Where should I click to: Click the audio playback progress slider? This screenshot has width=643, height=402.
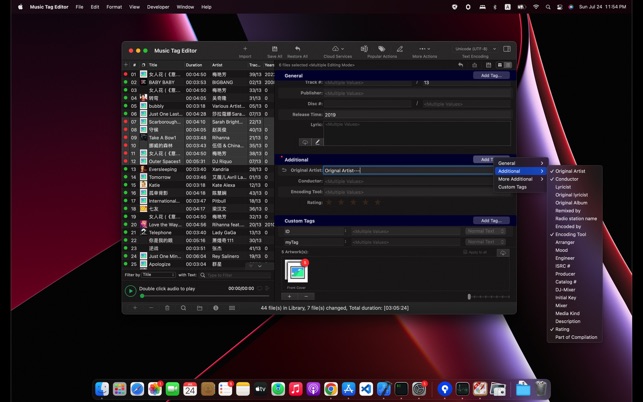click(x=205, y=296)
